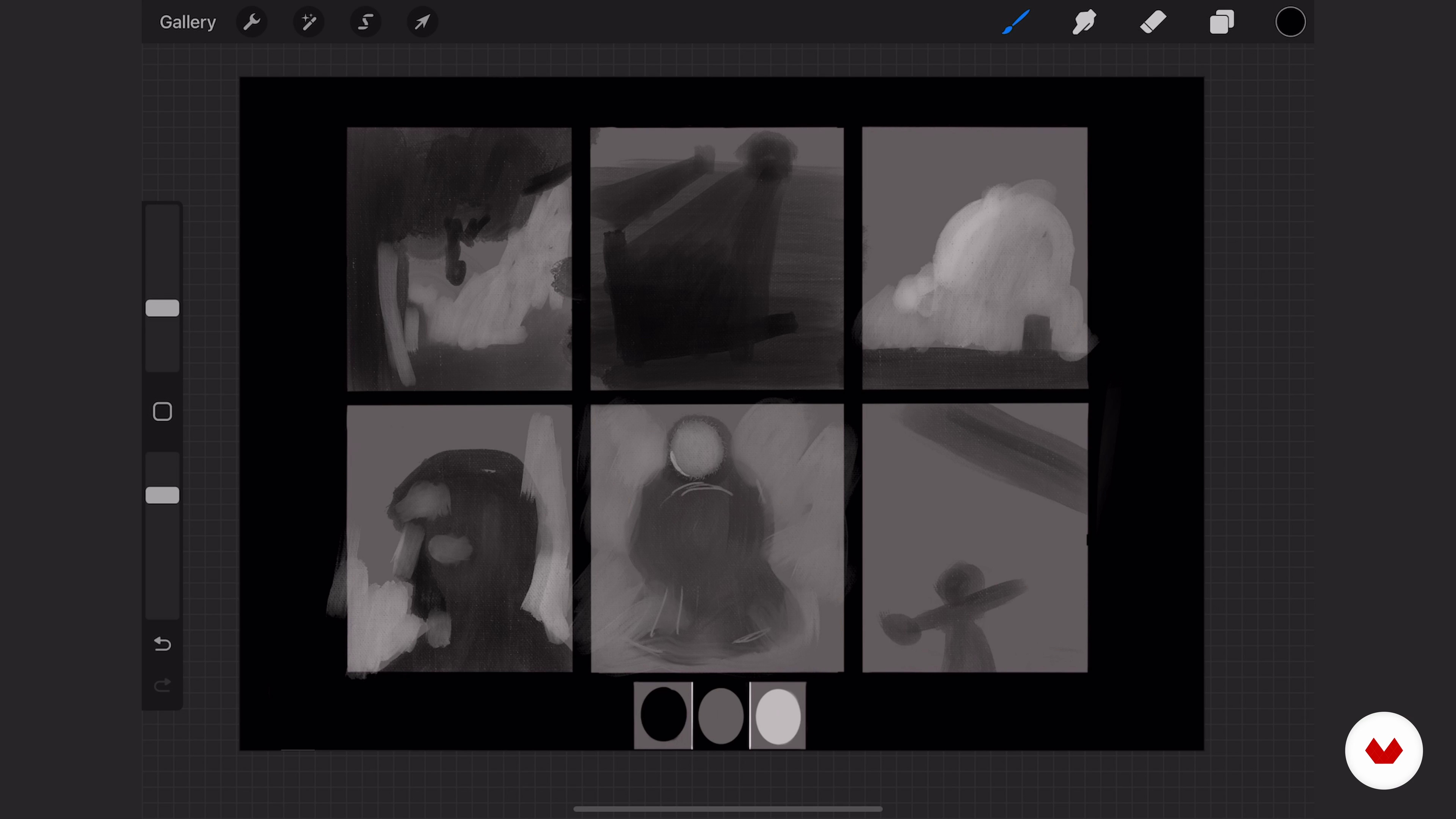Redo the last undone stroke
The image size is (1456, 819).
162,686
